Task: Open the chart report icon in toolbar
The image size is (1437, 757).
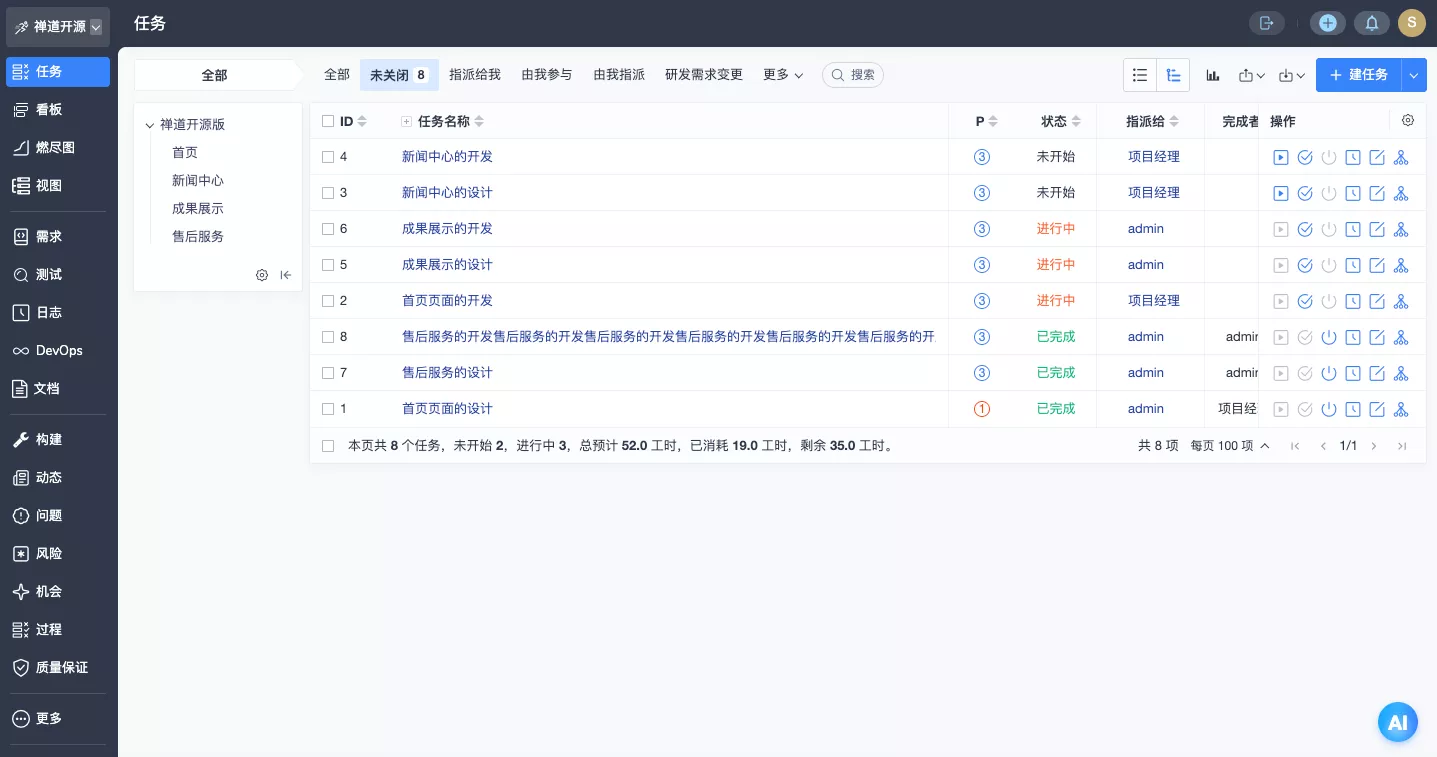Action: [1212, 75]
